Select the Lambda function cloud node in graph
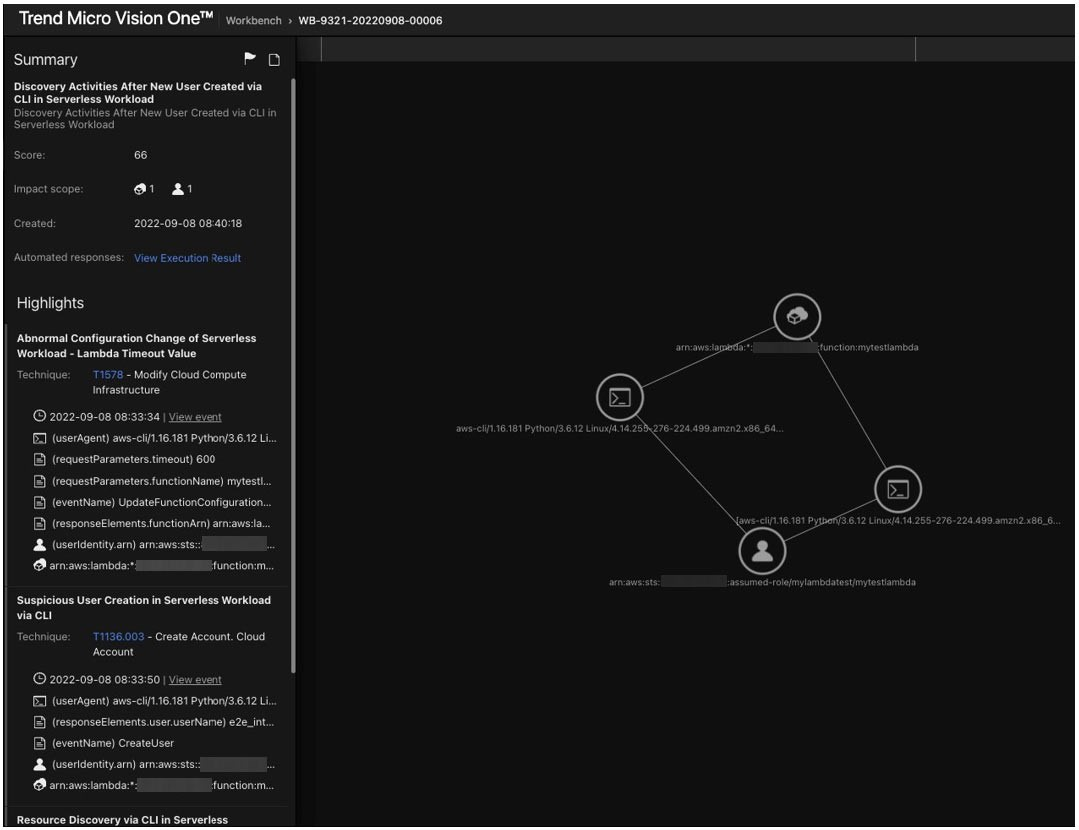1079x830 pixels. point(797,317)
